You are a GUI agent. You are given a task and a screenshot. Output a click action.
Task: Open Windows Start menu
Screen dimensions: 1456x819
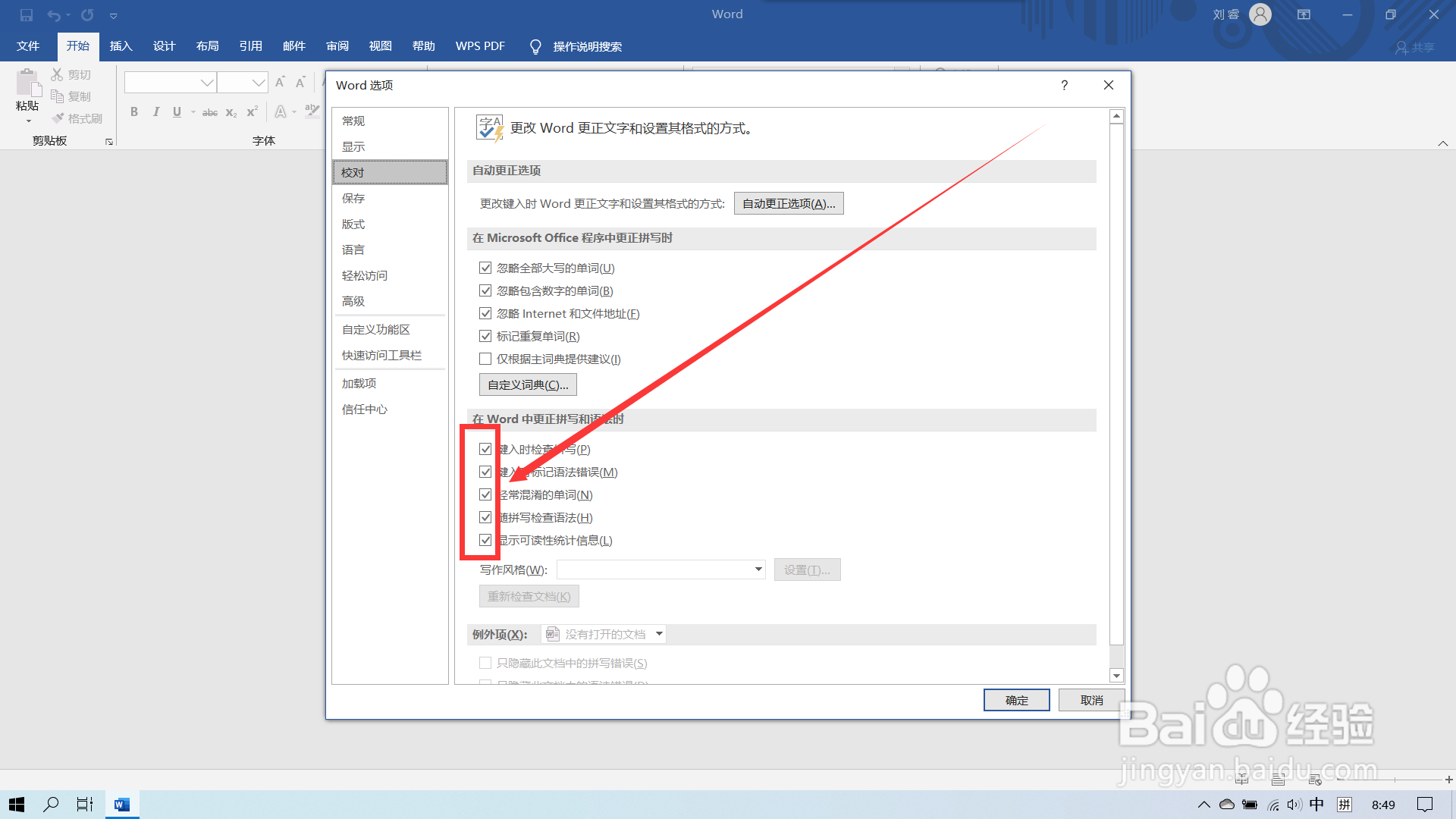[x=17, y=805]
